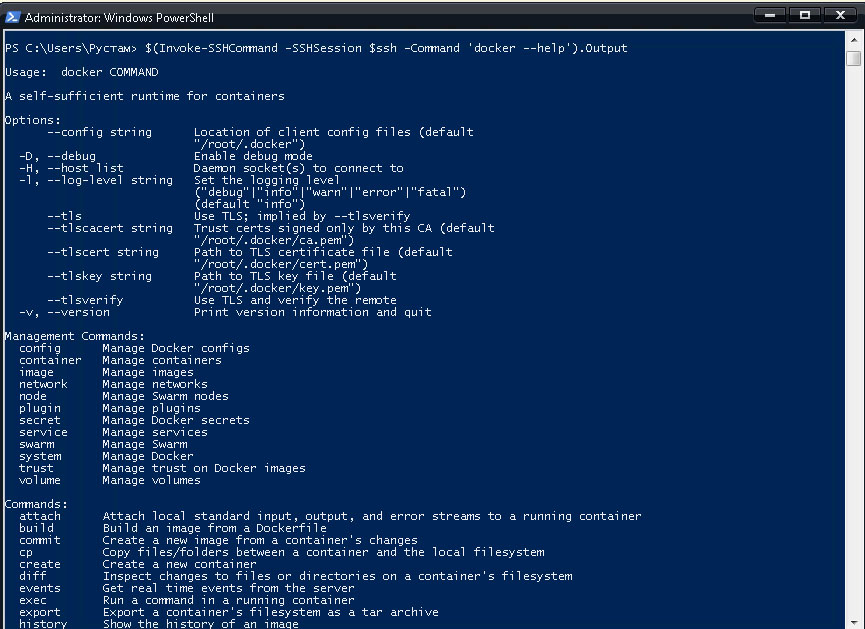865x629 pixels.
Task: Click the 'Options:' section header
Action: click(x=32, y=119)
